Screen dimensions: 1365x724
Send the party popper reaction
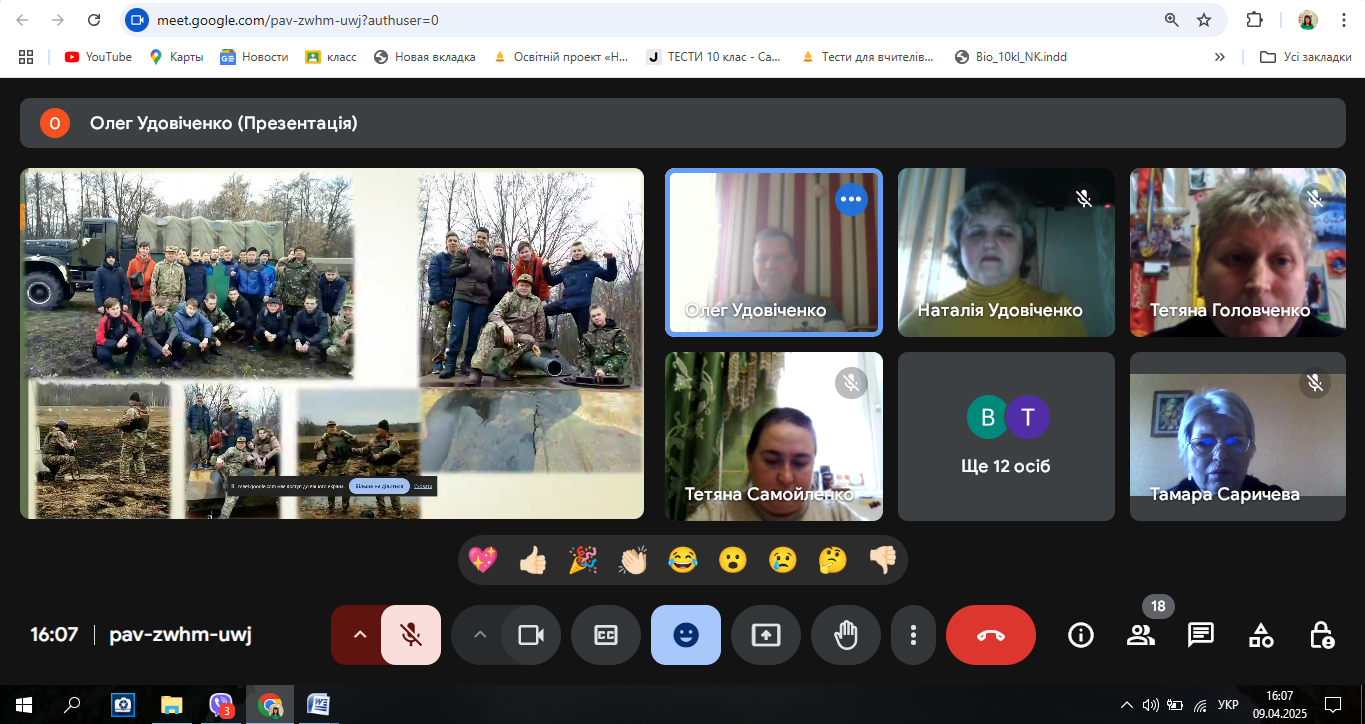pyautogui.click(x=583, y=560)
